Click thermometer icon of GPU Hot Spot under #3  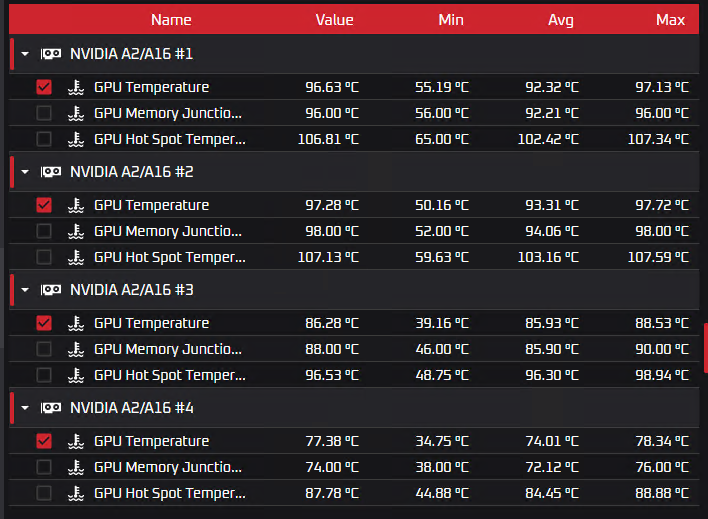[76, 375]
